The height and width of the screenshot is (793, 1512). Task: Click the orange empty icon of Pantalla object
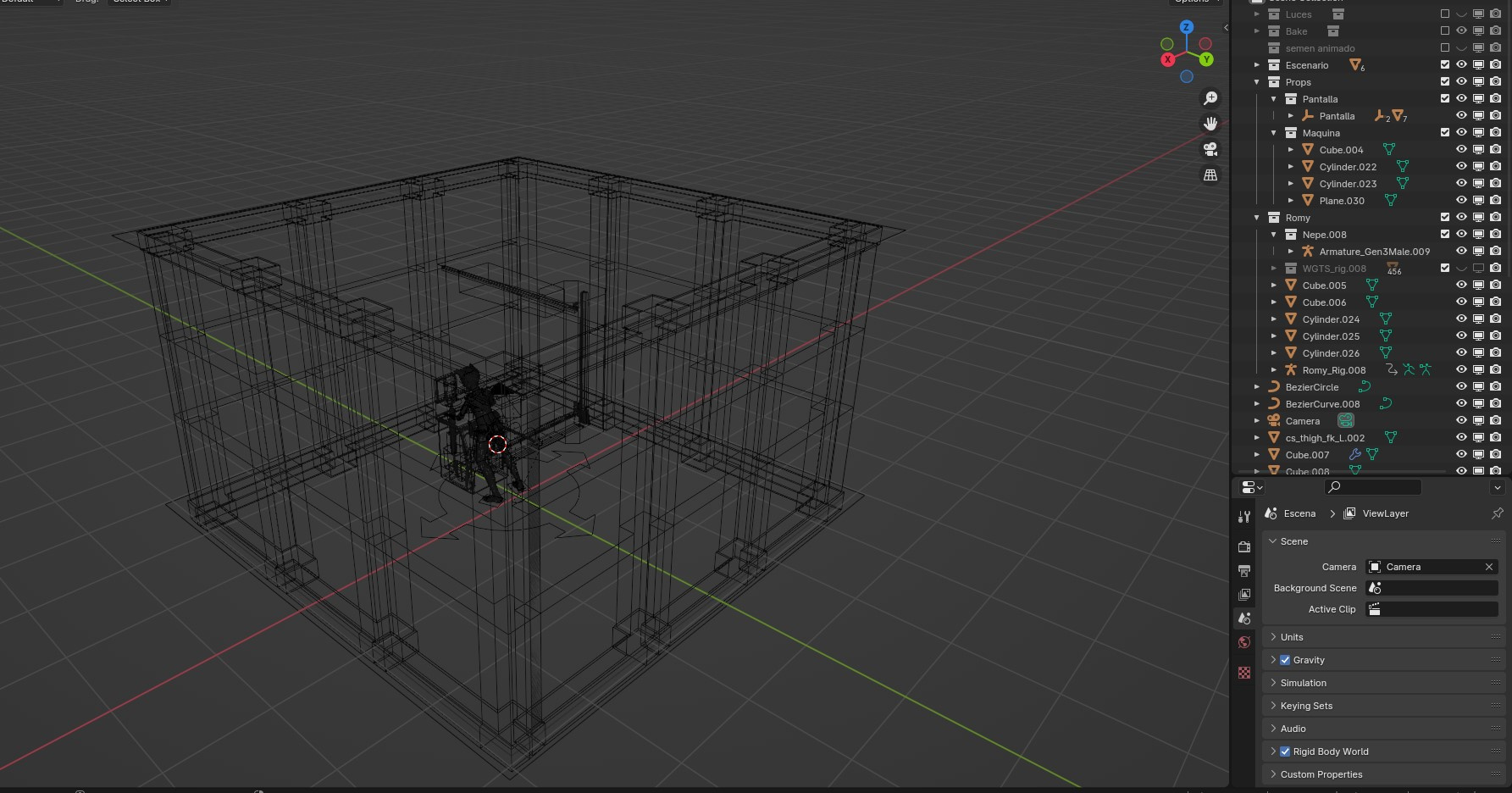(x=1308, y=116)
